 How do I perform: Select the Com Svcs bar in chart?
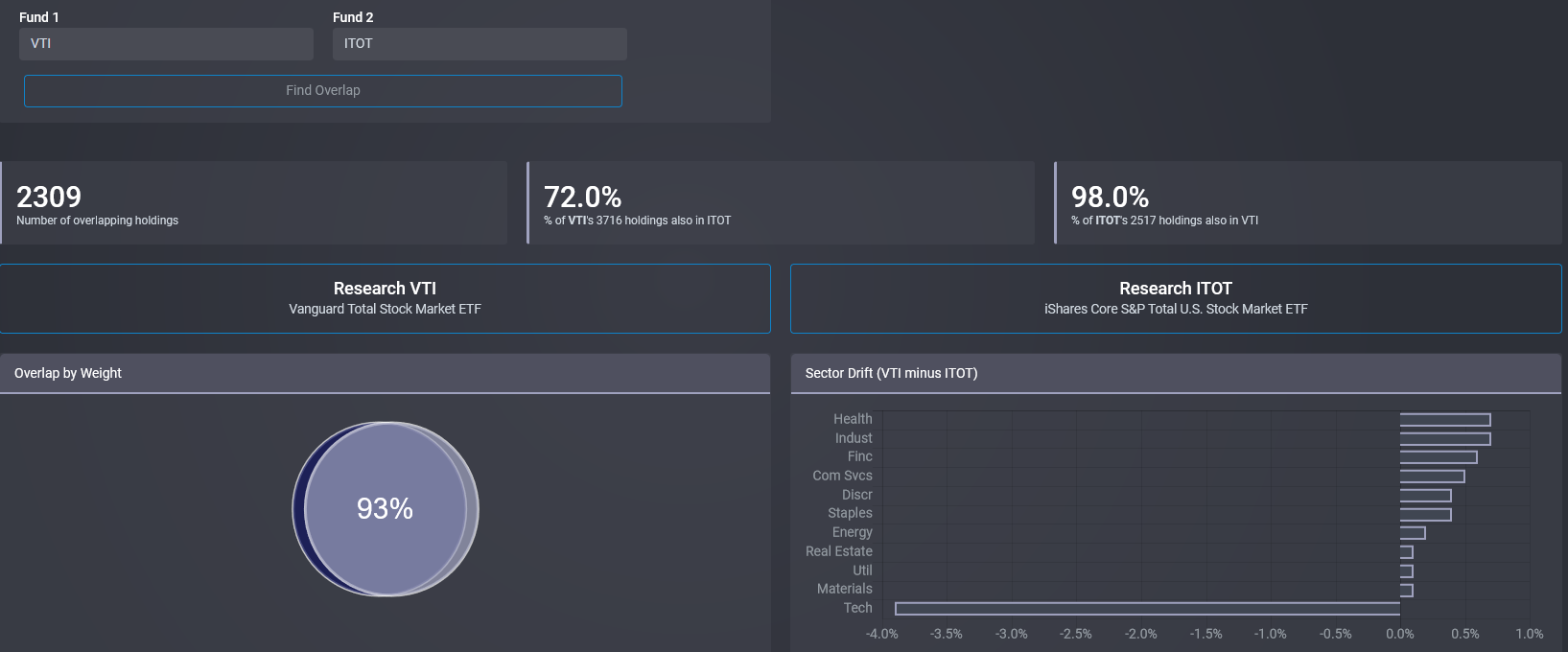[1432, 477]
